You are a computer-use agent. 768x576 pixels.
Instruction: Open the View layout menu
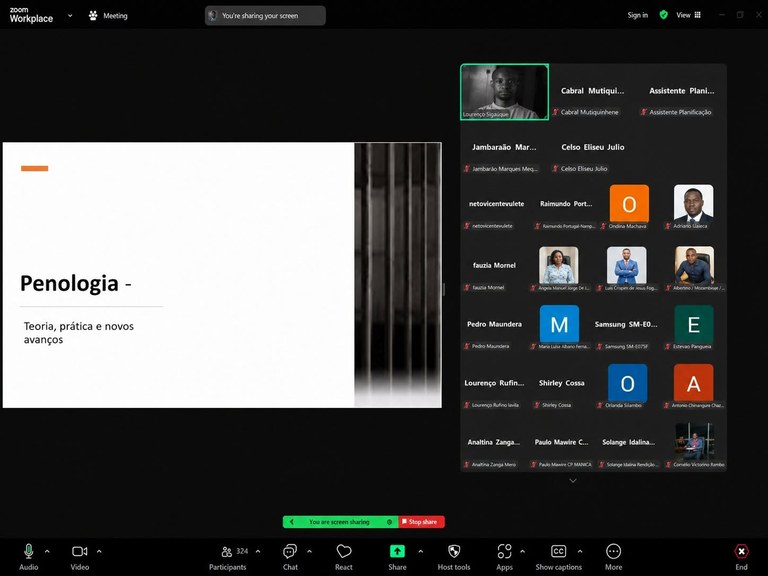coord(688,15)
